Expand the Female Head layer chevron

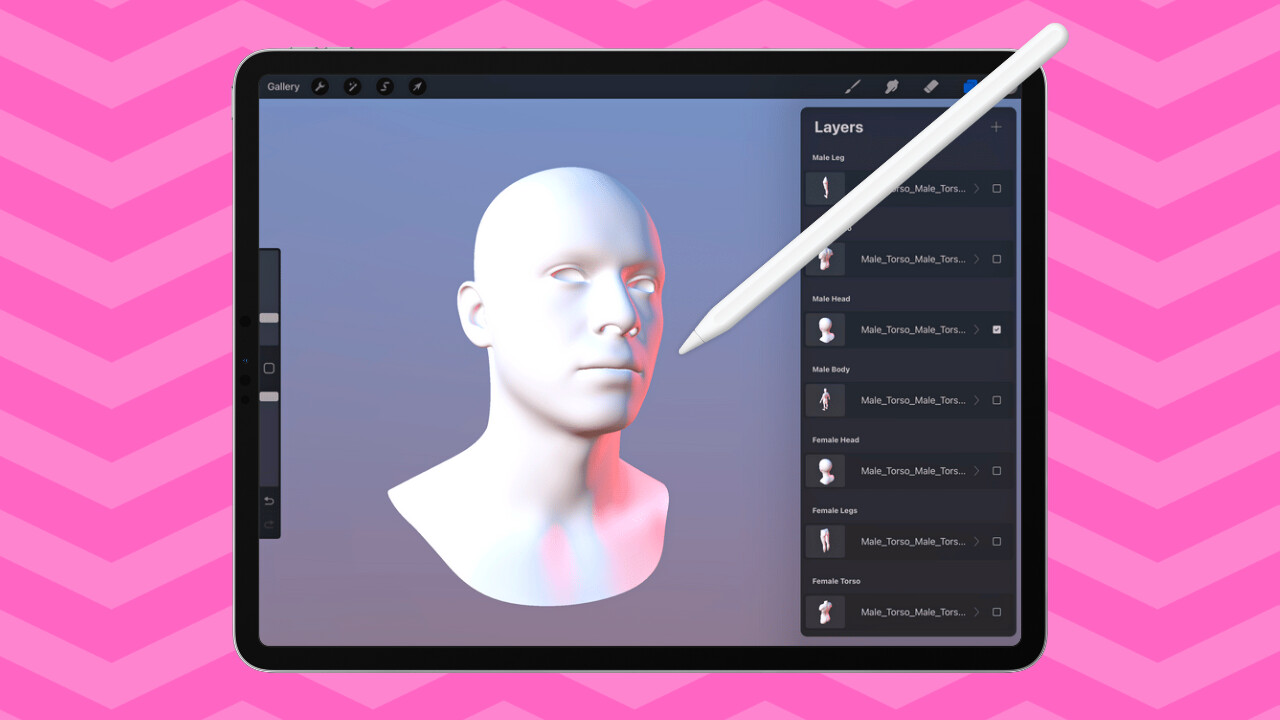point(977,470)
